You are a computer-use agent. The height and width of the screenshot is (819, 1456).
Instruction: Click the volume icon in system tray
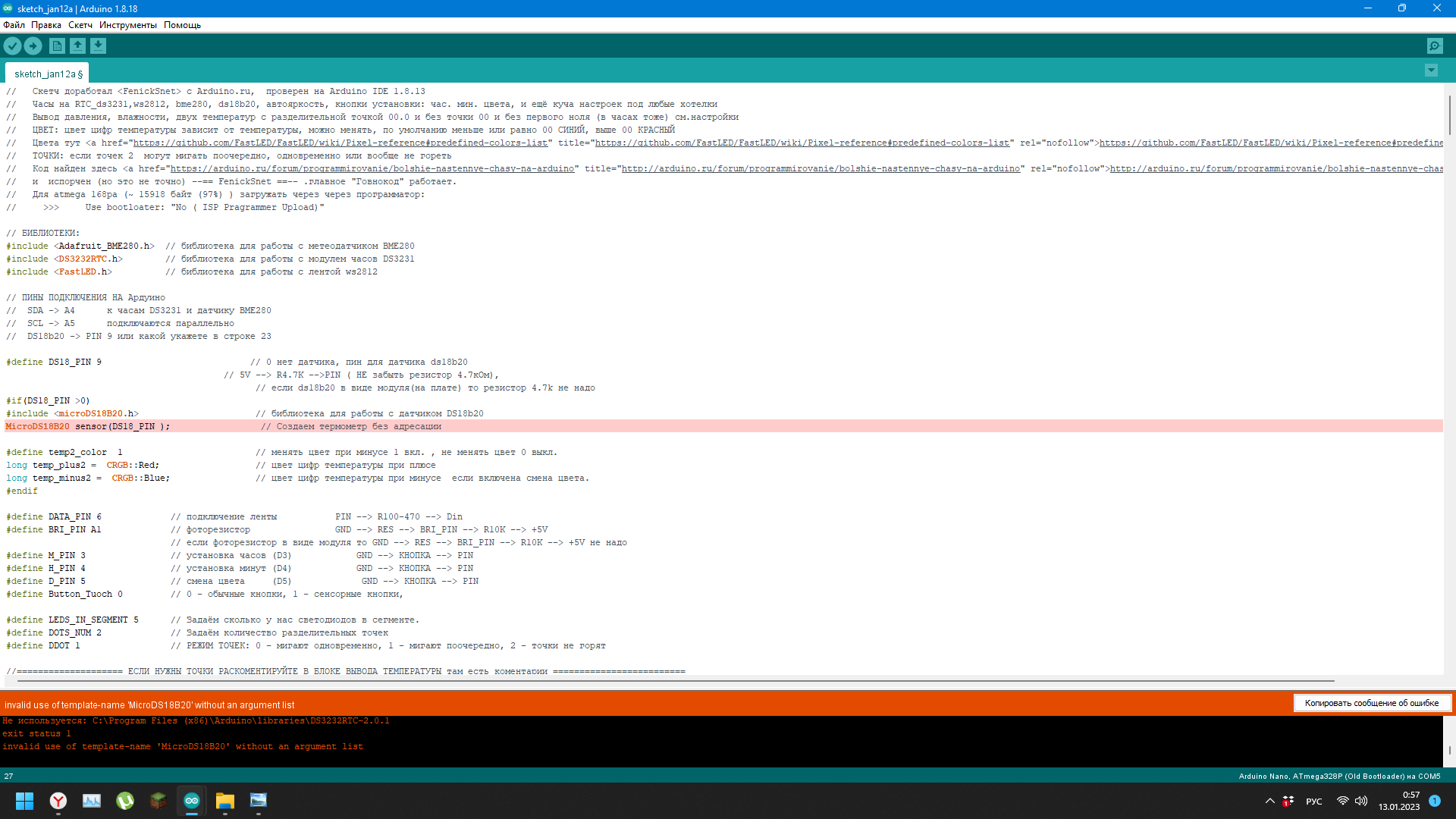pyautogui.click(x=1361, y=801)
